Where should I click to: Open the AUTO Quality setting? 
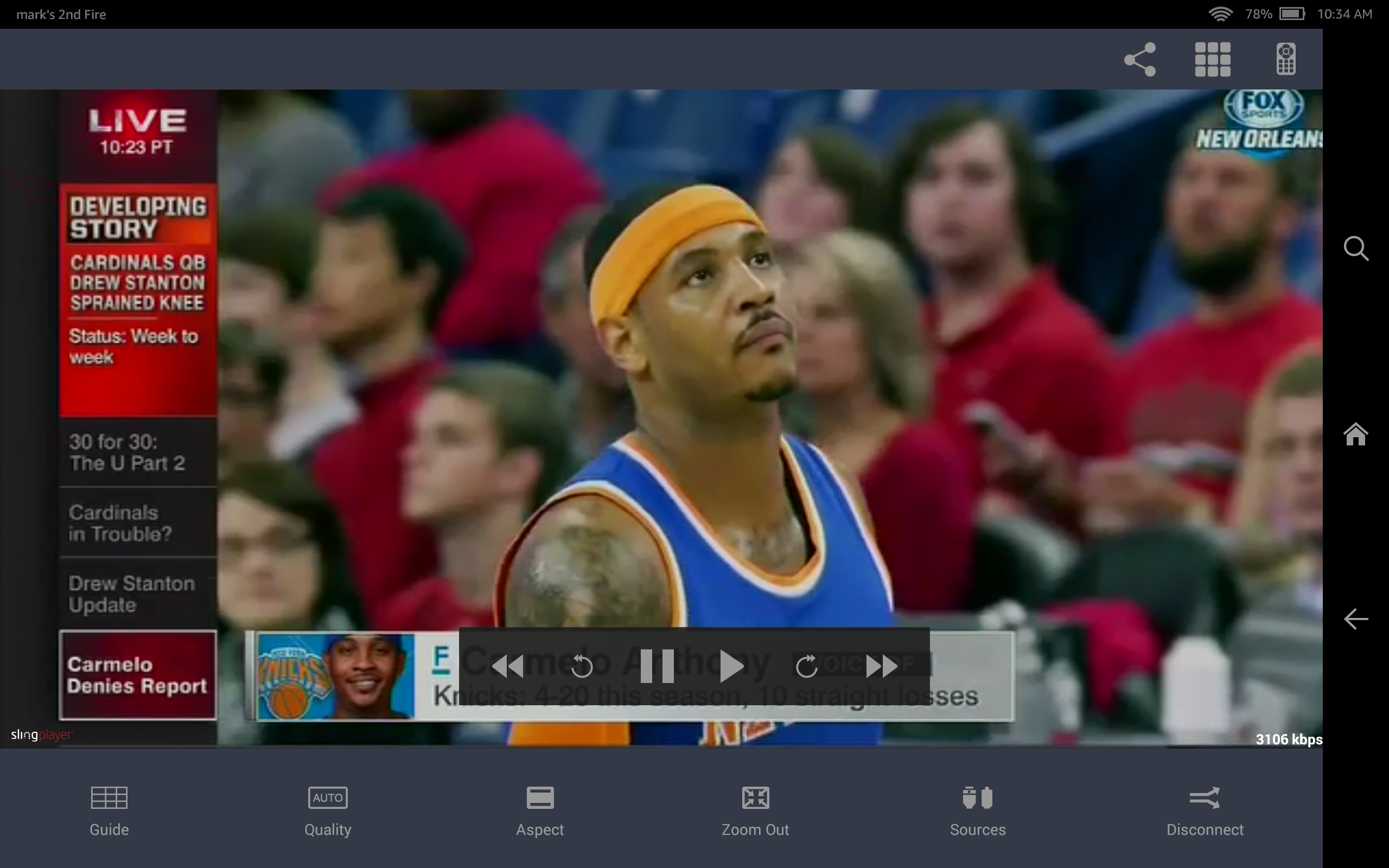(328, 797)
